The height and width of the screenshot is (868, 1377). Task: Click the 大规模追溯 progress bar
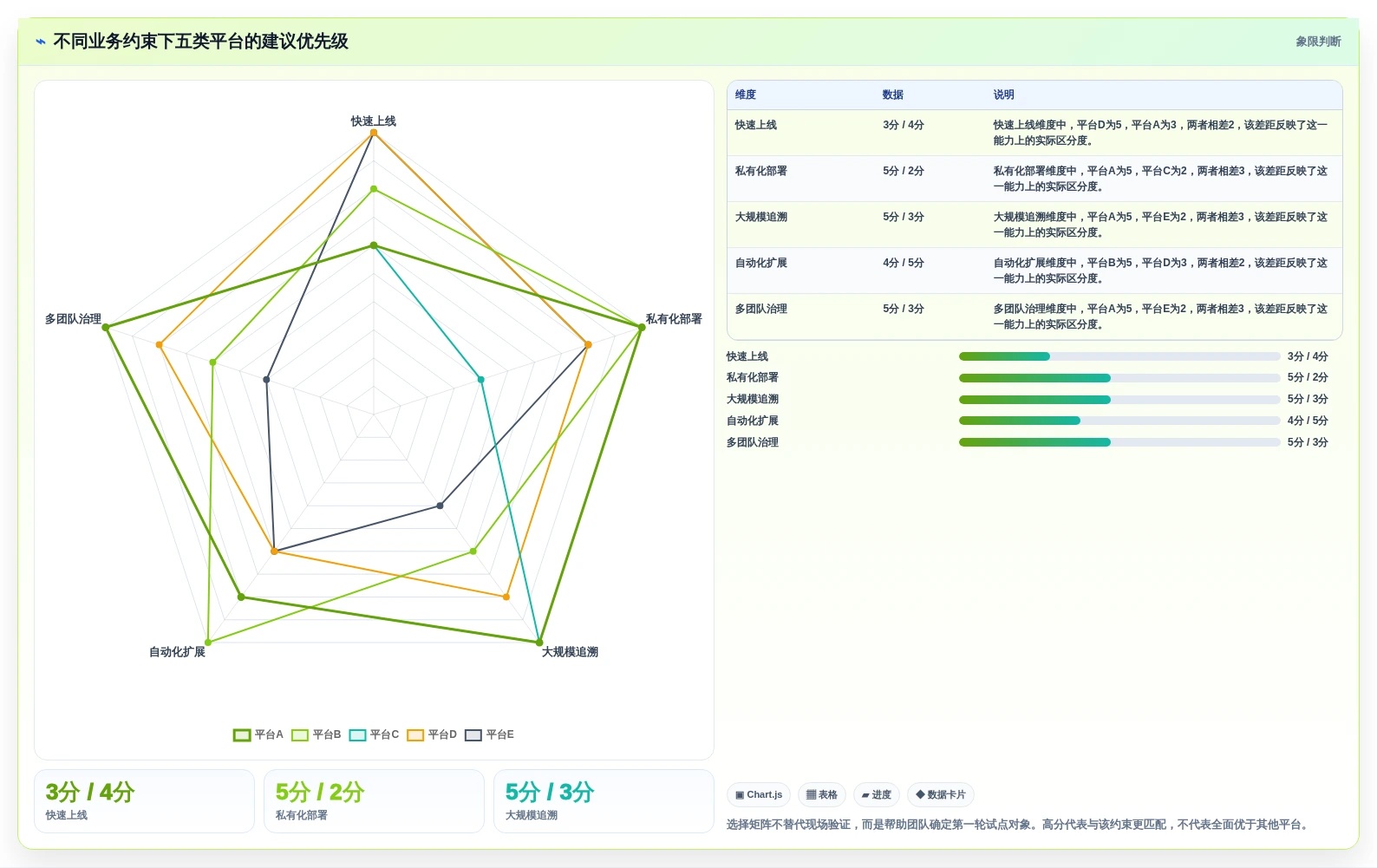point(1119,400)
